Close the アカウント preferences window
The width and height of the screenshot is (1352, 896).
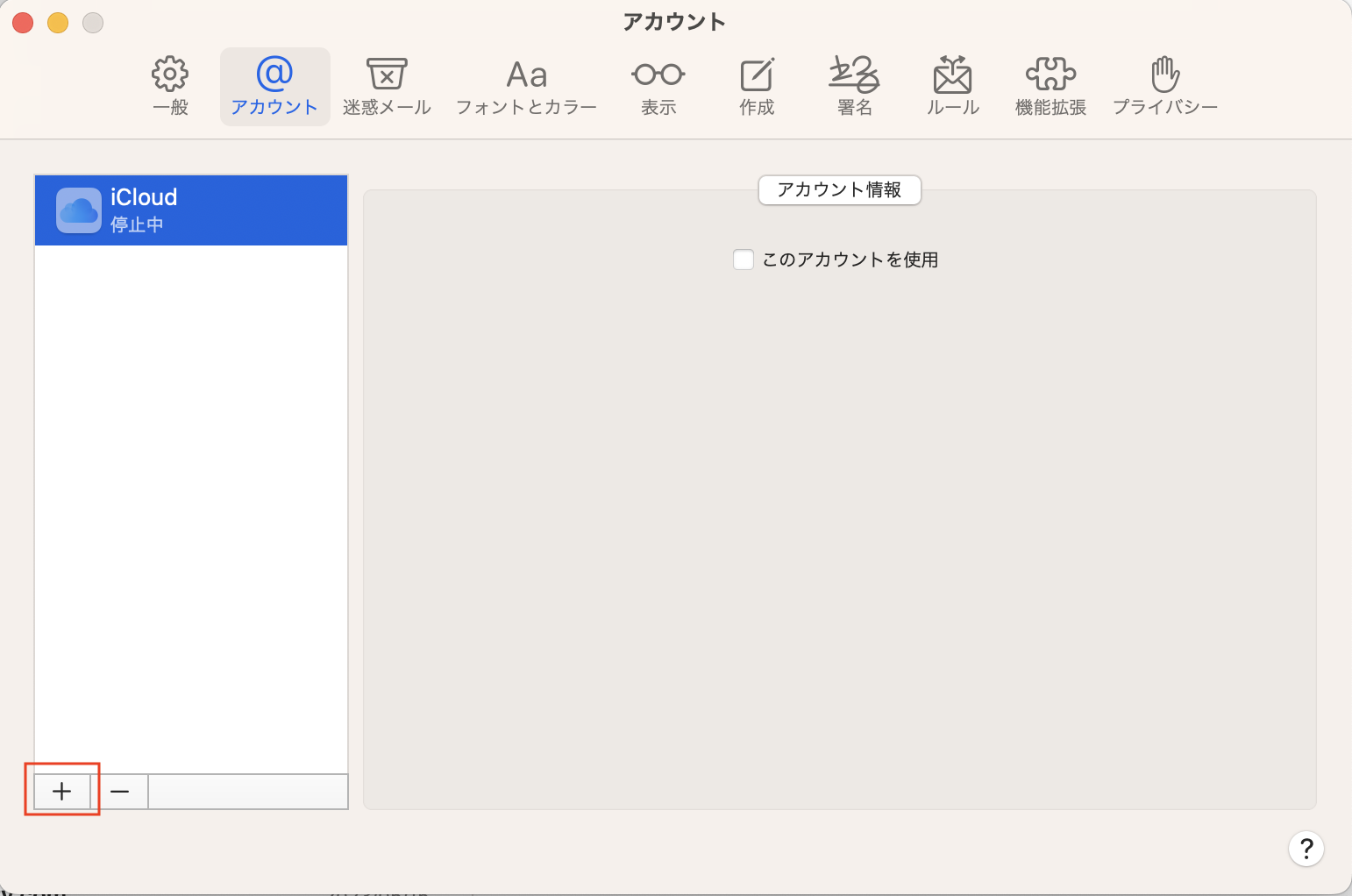[x=23, y=23]
